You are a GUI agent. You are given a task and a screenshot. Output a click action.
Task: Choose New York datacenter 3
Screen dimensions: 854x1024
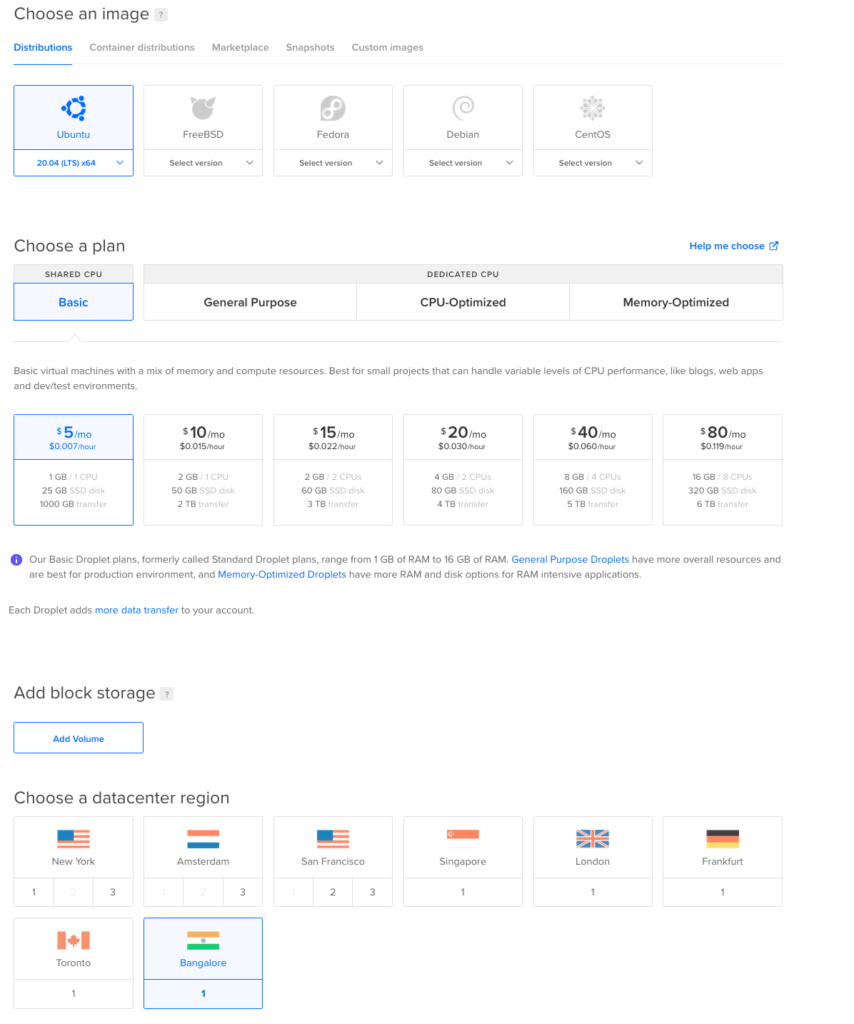[113, 892]
